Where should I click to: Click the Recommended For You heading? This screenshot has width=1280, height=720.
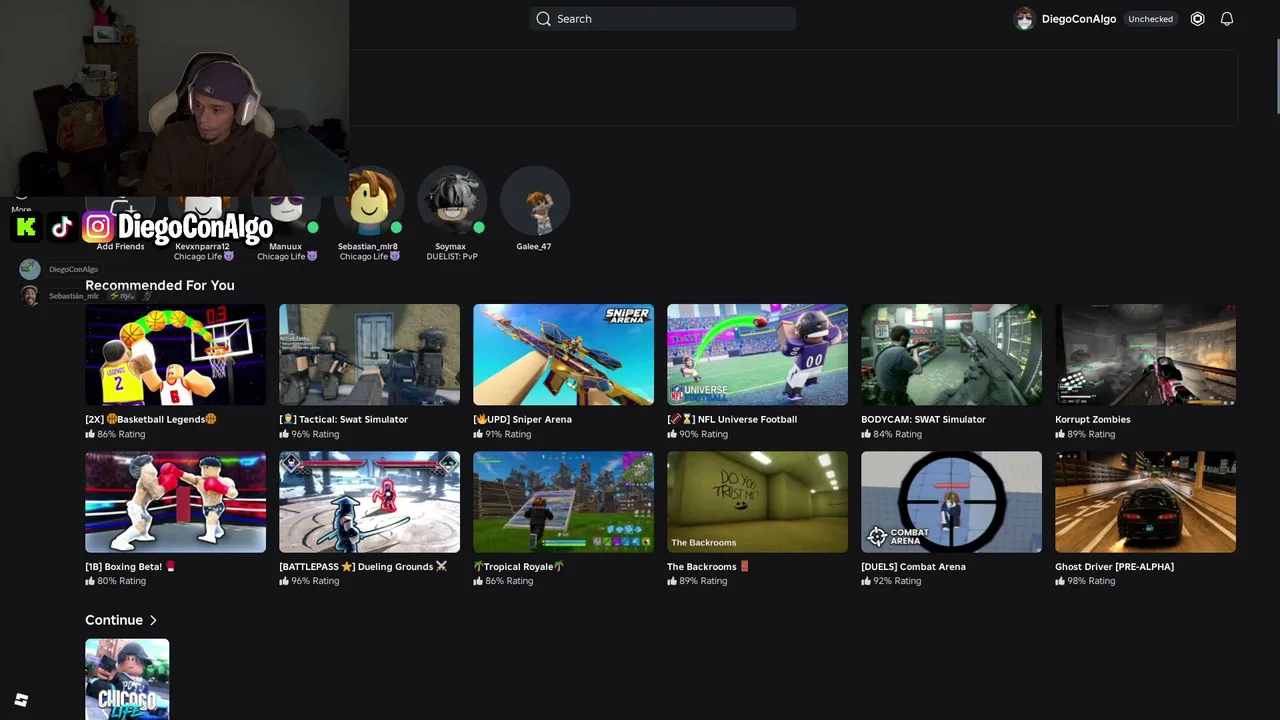[160, 285]
